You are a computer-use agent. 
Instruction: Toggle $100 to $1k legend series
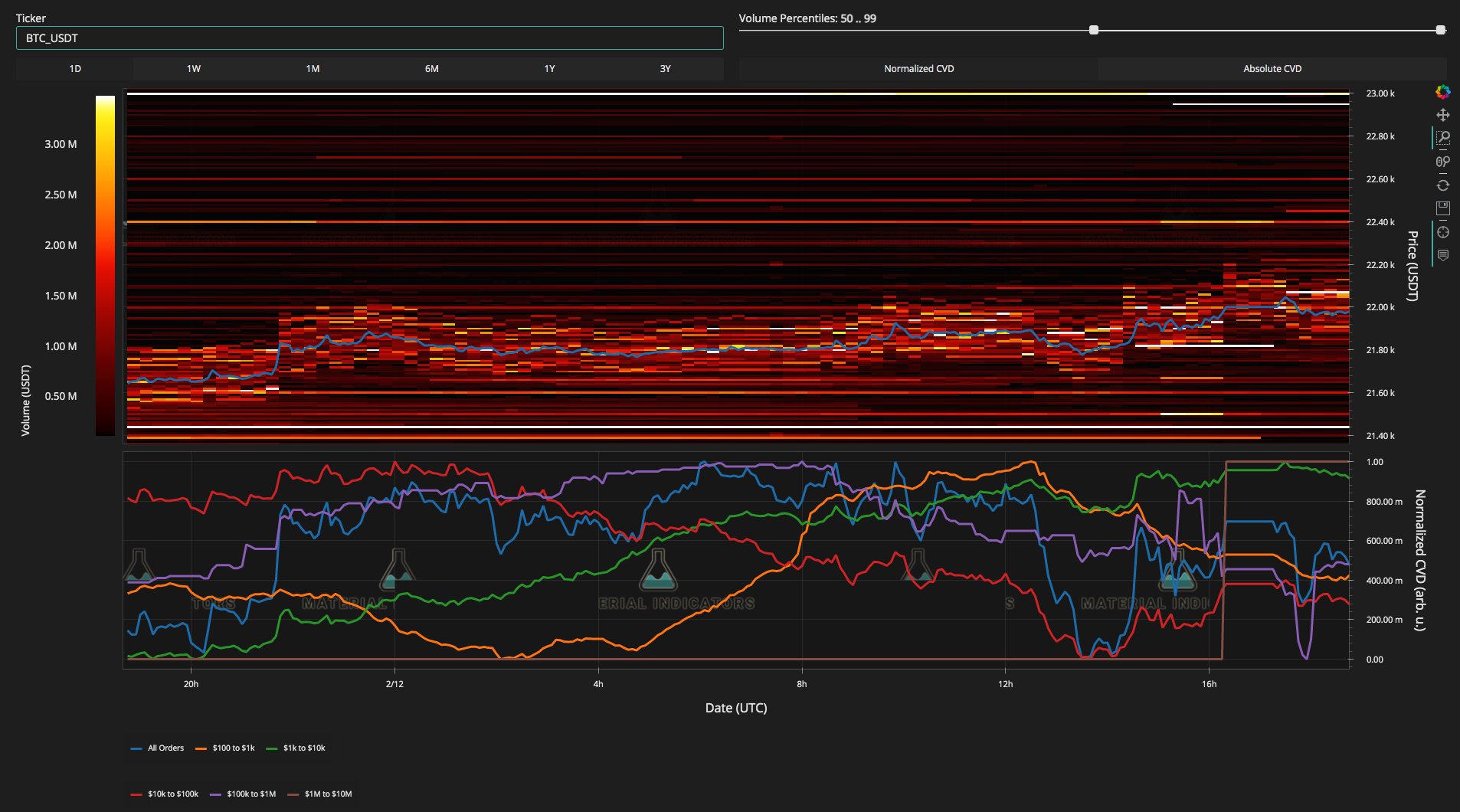(224, 748)
